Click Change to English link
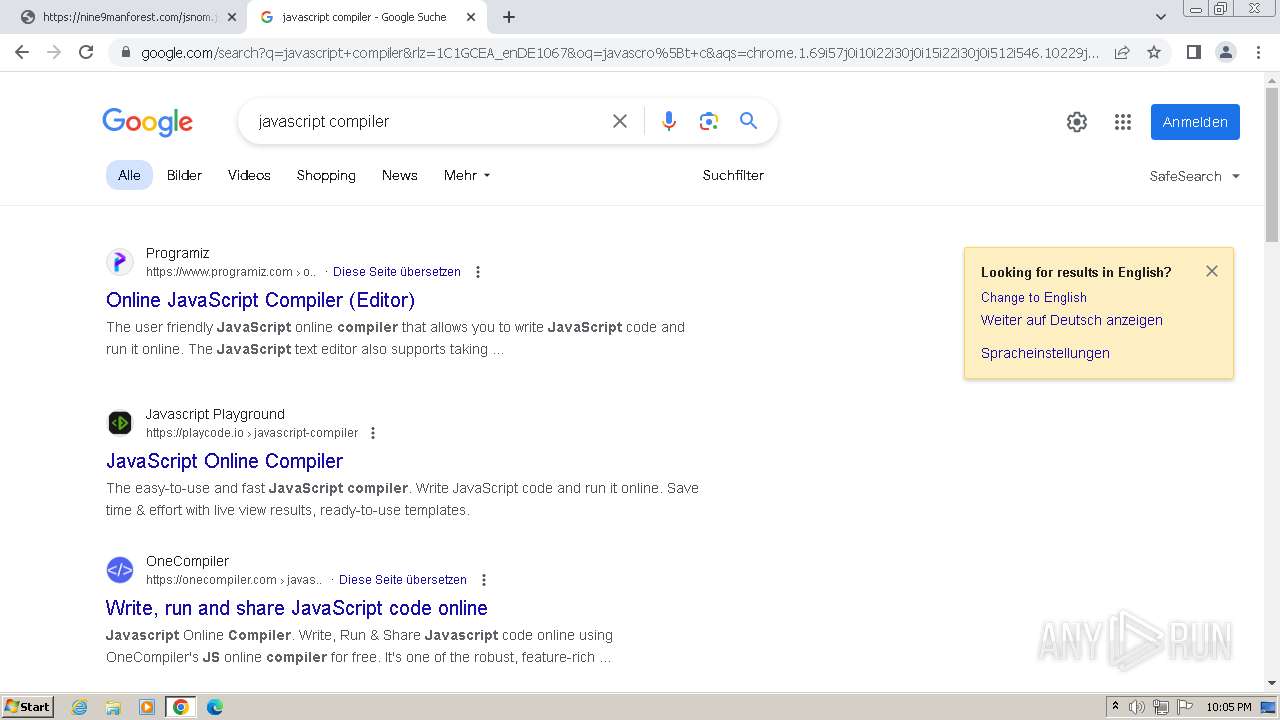The height and width of the screenshot is (720, 1280). [x=1033, y=297]
